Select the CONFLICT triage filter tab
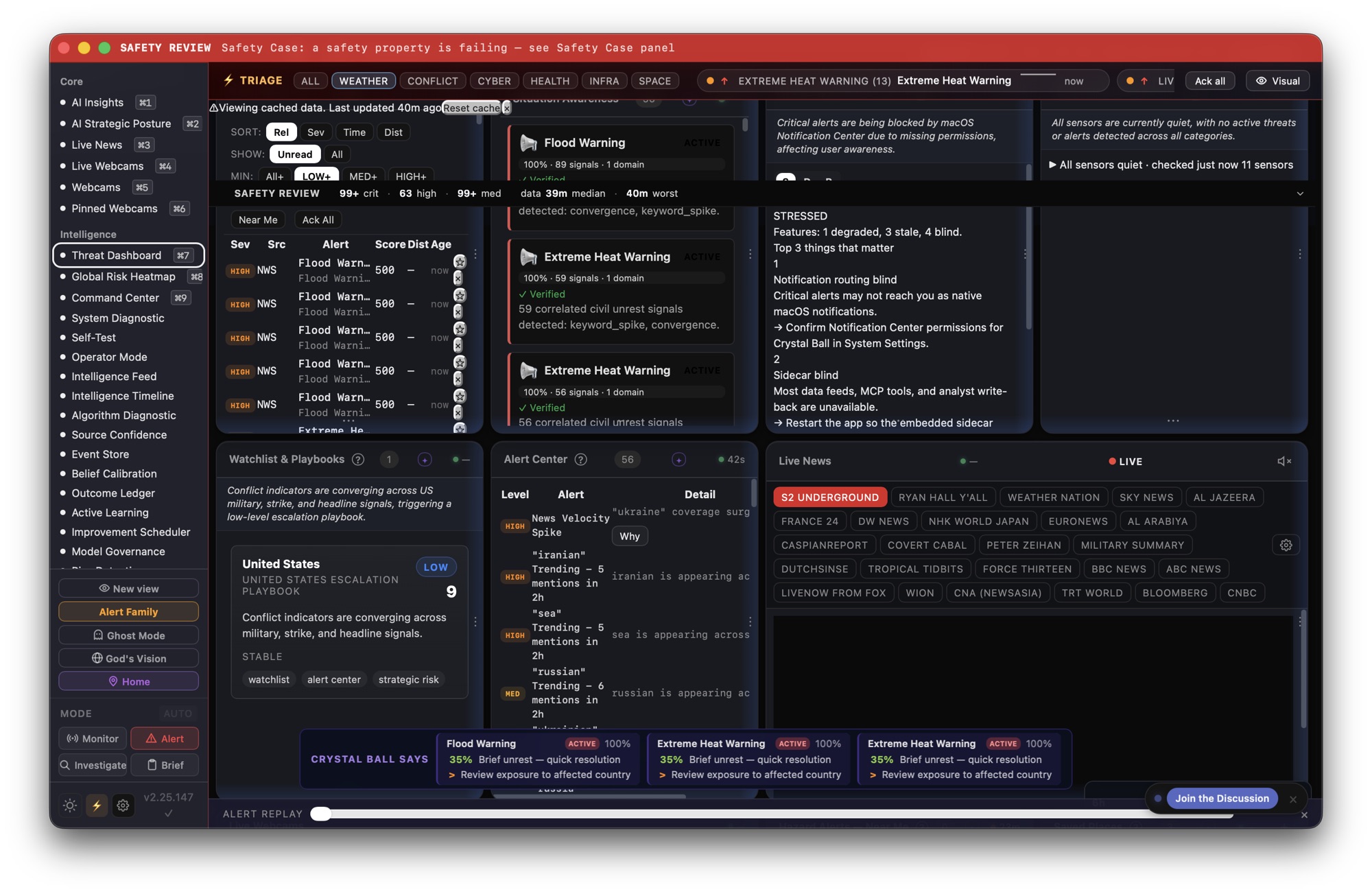This screenshot has height=894, width=1372. click(432, 81)
